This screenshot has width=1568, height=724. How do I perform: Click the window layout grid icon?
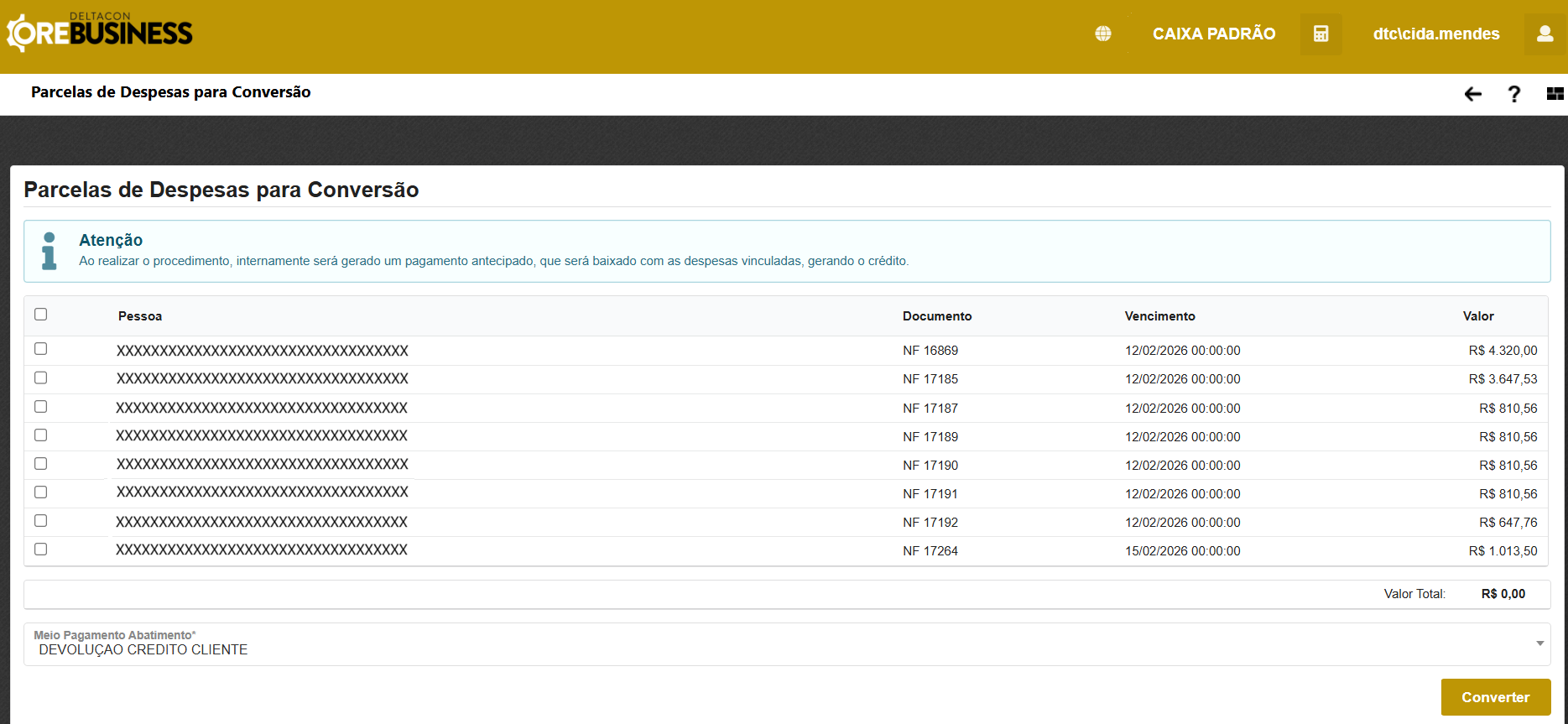pyautogui.click(x=1555, y=94)
